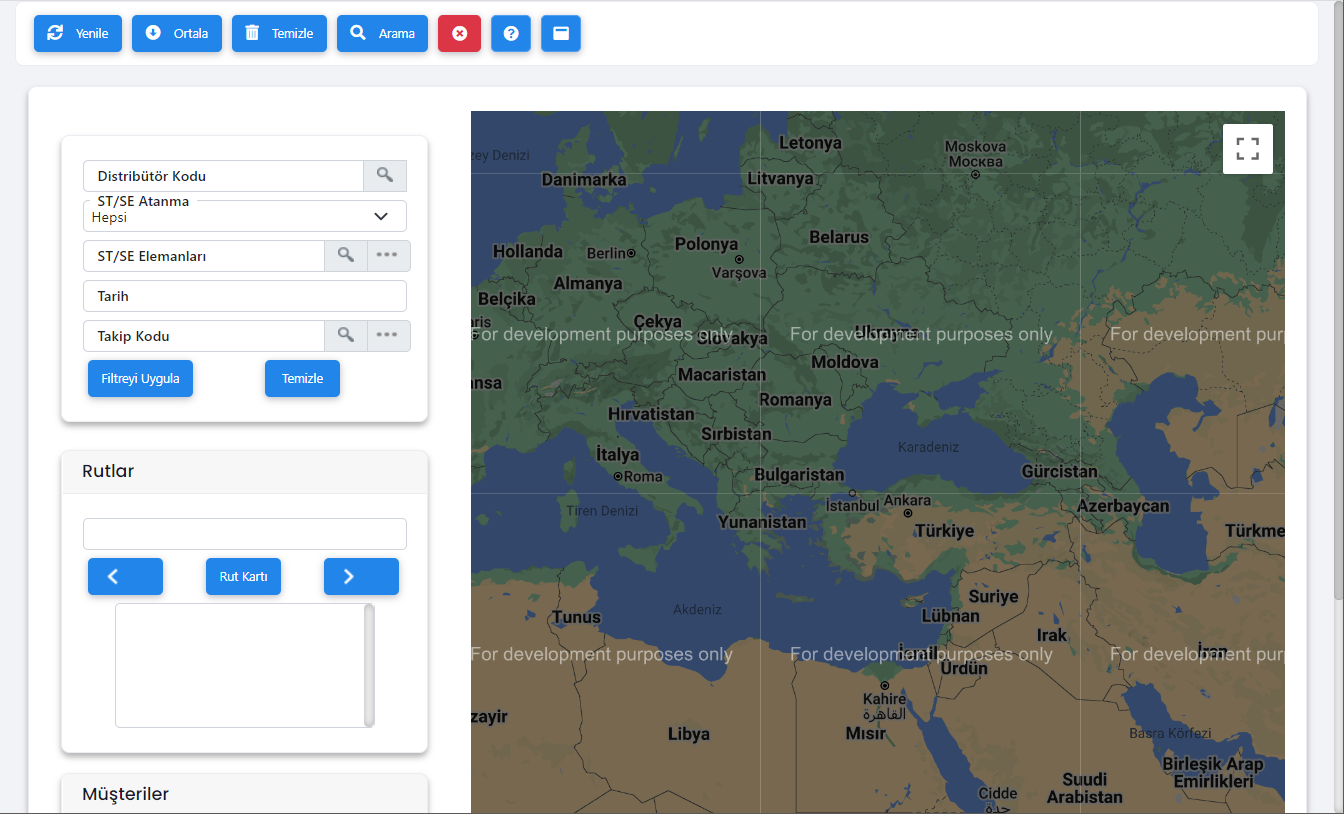This screenshot has height=814, width=1344.
Task: Click the Ortala center button
Action: [x=177, y=33]
